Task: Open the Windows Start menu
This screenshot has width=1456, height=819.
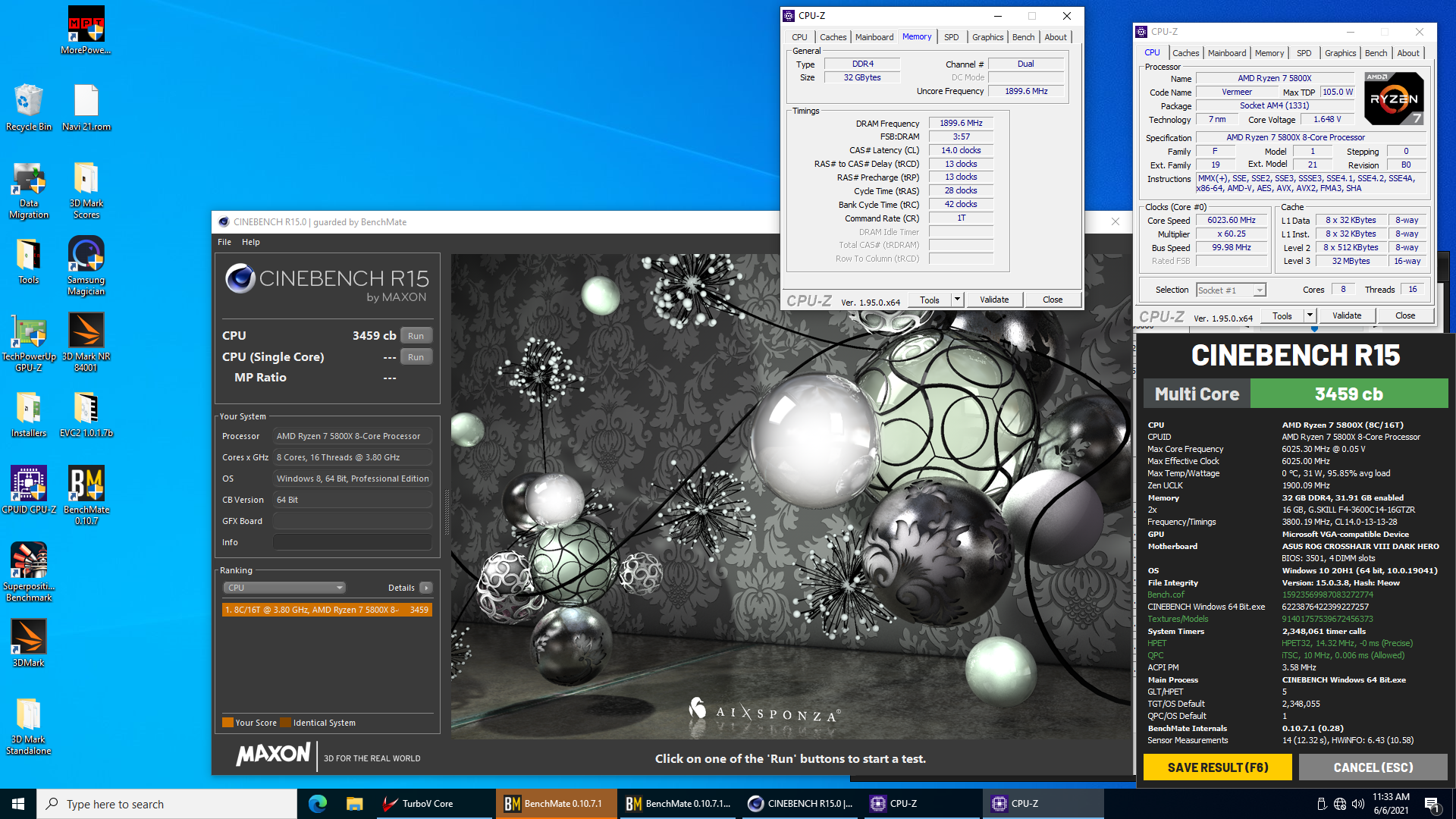Action: pos(18,804)
